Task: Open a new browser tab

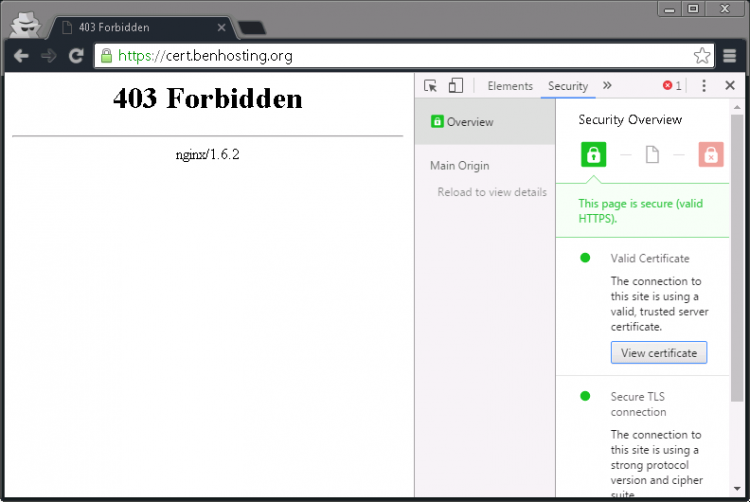Action: click(x=252, y=27)
